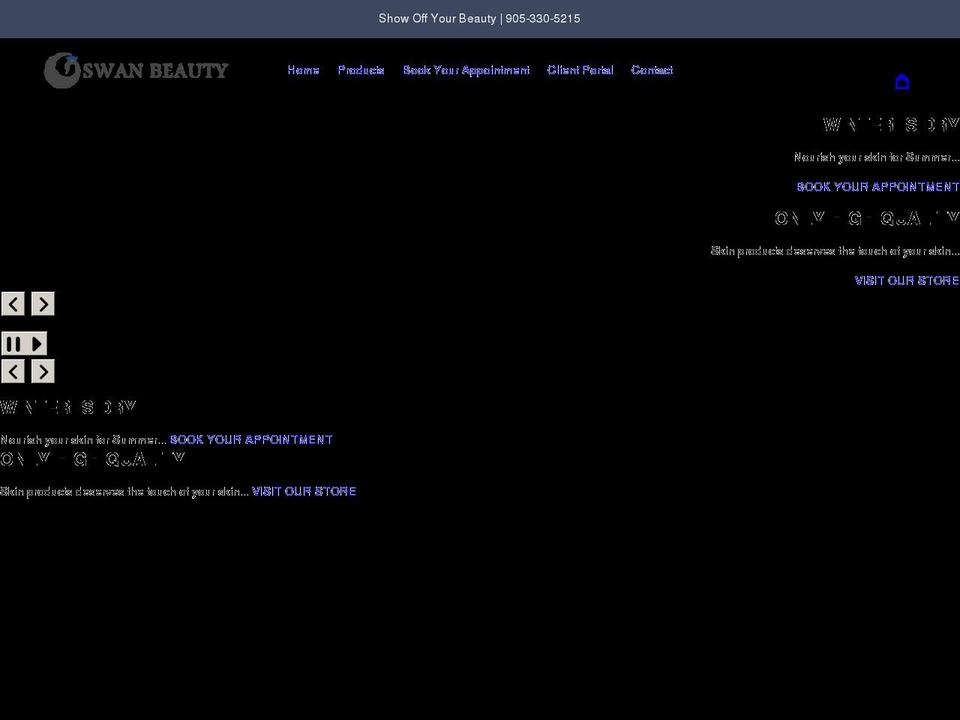Click the left-aligned ONLY HIGH QUALITY heading

[x=92, y=460]
